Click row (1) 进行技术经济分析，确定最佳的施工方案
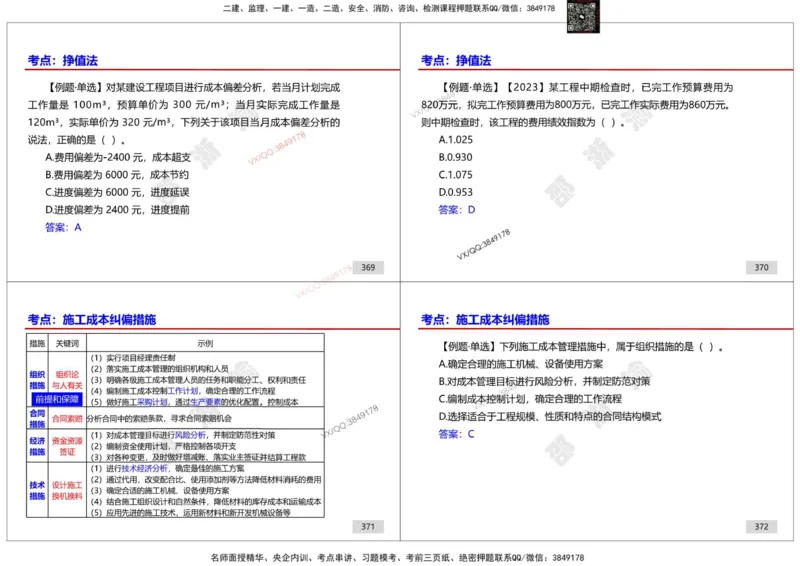This screenshot has height=566, width=800. click(167, 469)
